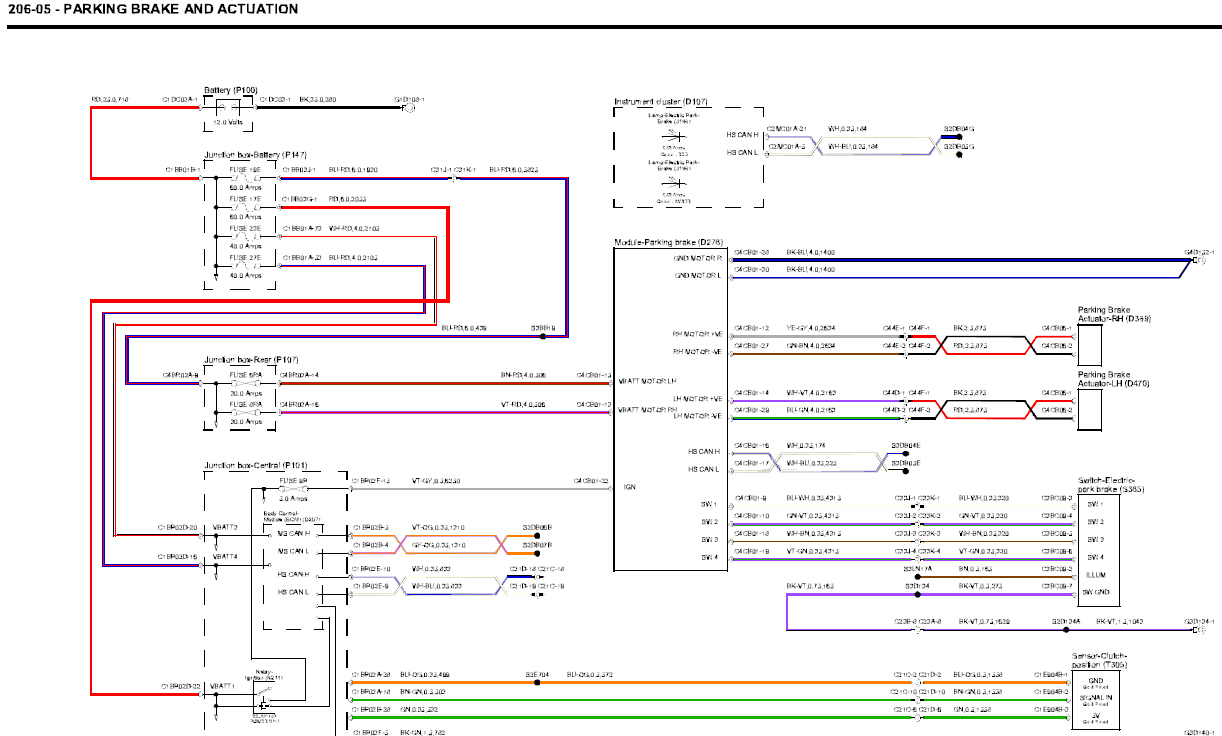
Task: Click the 'FUSE 17E' label
Action: [x=246, y=200]
